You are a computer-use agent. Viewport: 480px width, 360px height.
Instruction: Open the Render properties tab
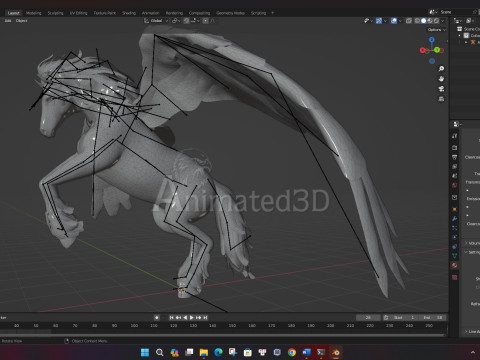tap(454, 147)
